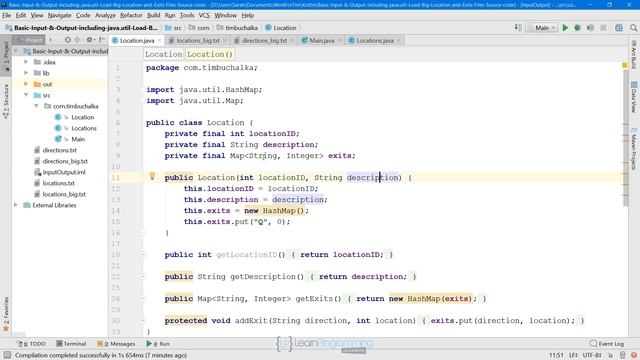
Task: Toggle the Ant Build side panel
Action: pos(634,54)
